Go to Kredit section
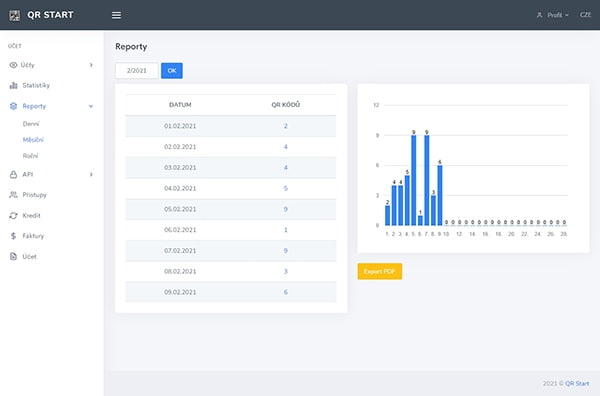This screenshot has width=600, height=396. (x=31, y=215)
